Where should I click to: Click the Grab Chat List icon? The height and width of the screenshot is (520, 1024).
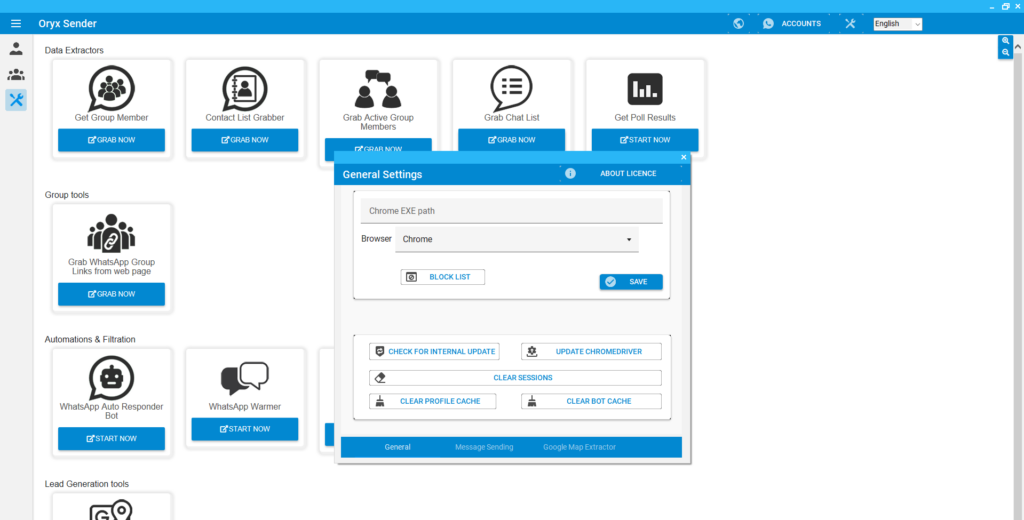point(511,88)
